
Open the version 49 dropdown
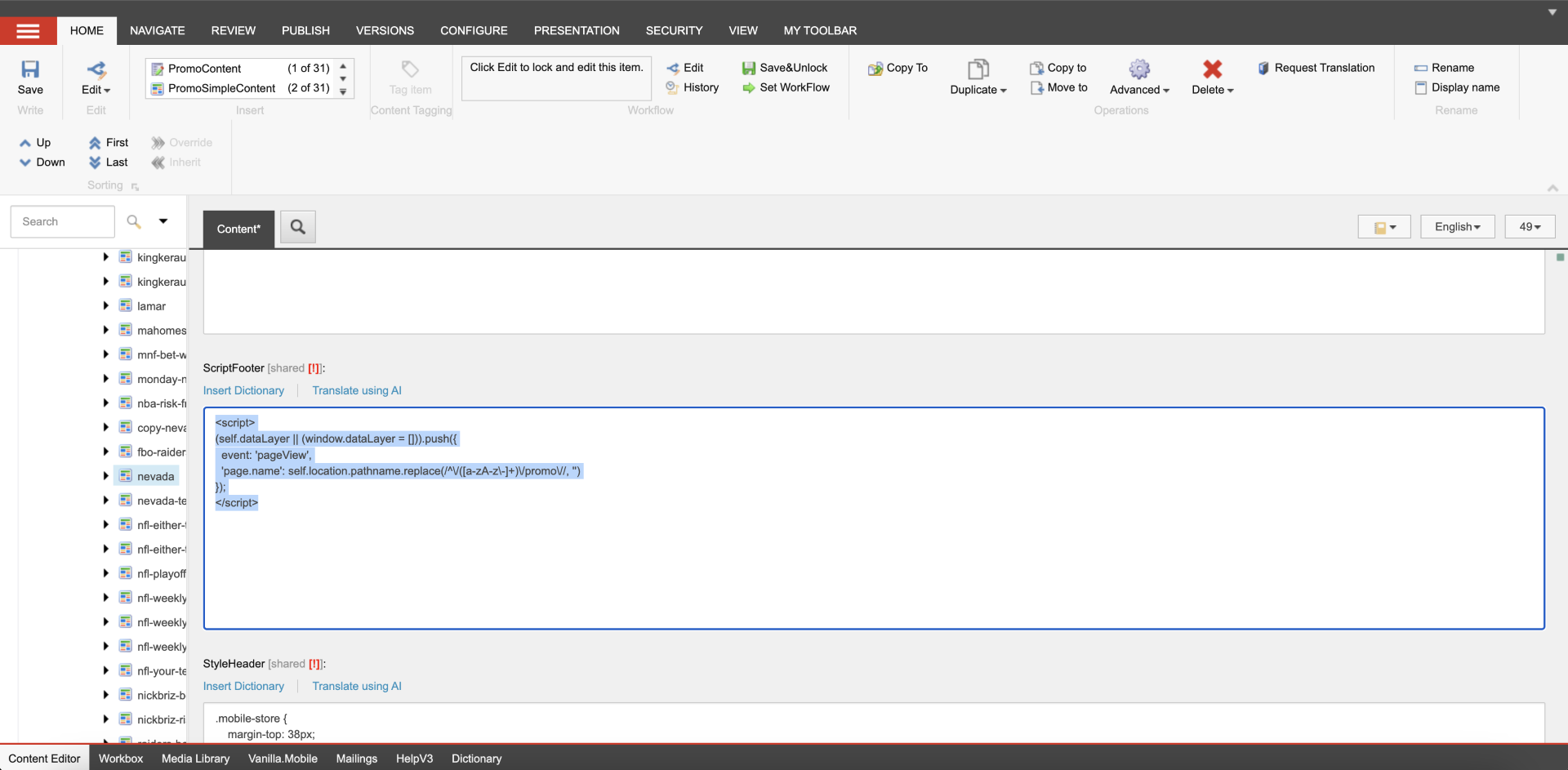coord(1530,227)
